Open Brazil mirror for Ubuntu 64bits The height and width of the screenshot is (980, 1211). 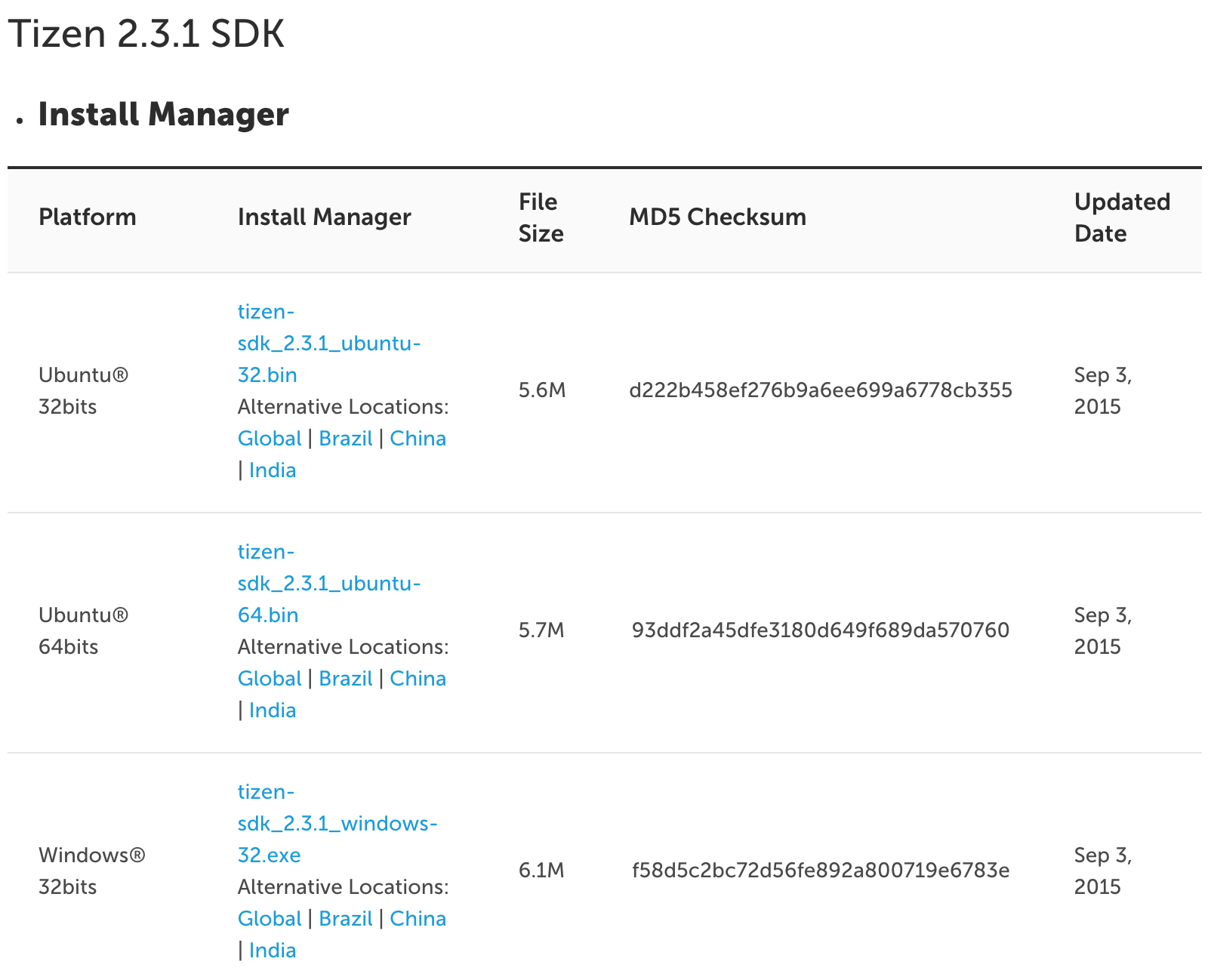(x=346, y=679)
